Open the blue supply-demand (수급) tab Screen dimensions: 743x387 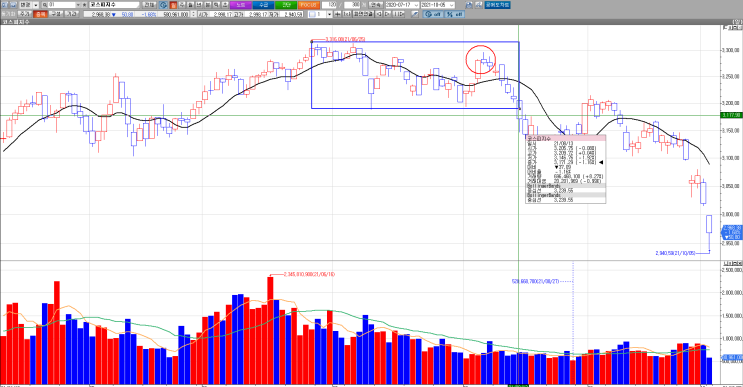point(263,5)
